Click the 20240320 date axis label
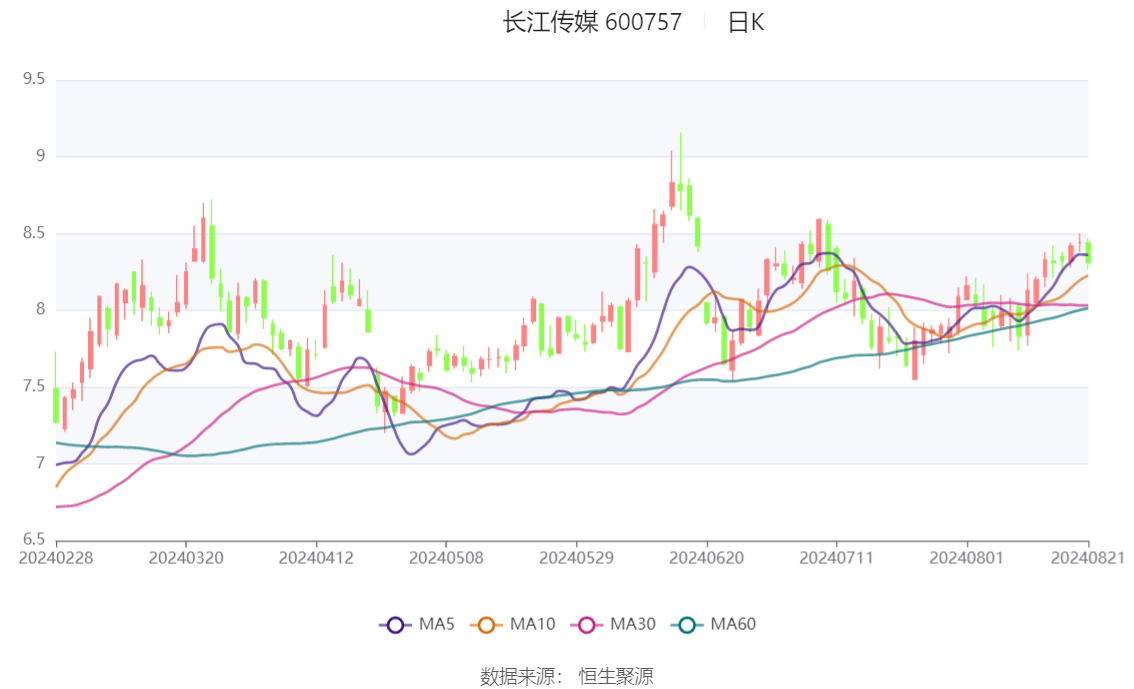The width and height of the screenshot is (1134, 689). [x=186, y=558]
